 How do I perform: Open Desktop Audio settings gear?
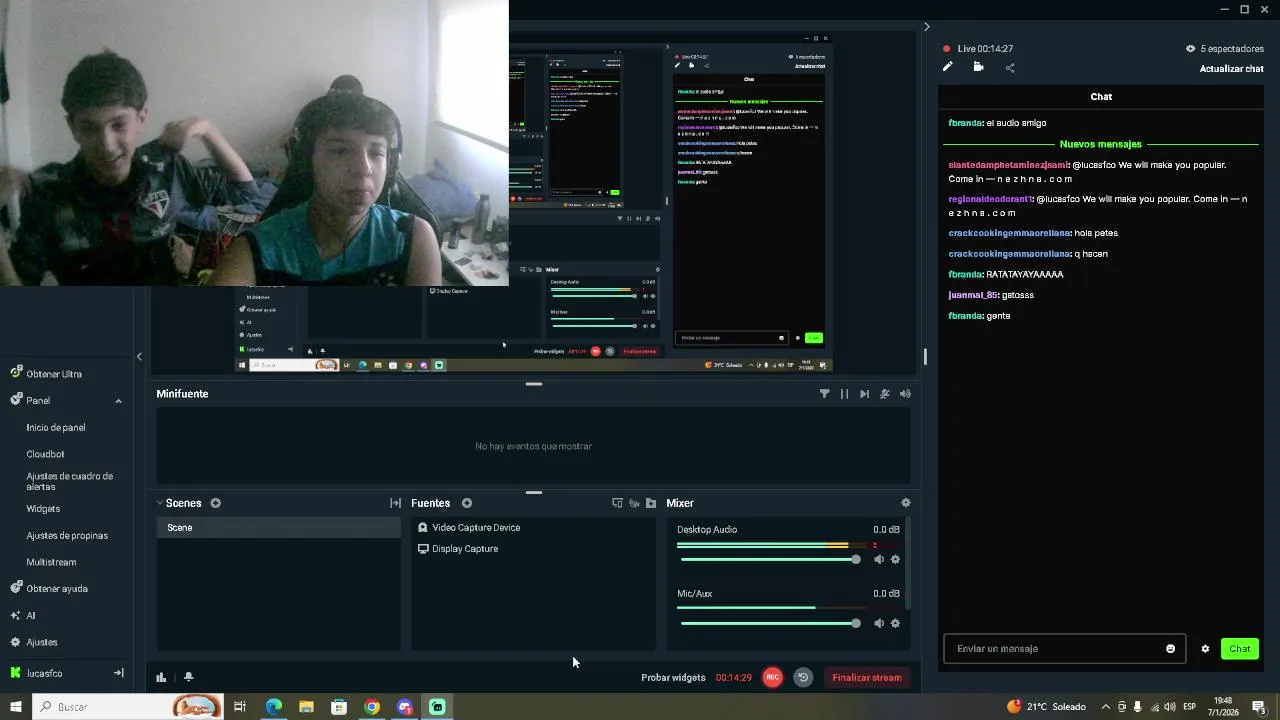pos(895,560)
